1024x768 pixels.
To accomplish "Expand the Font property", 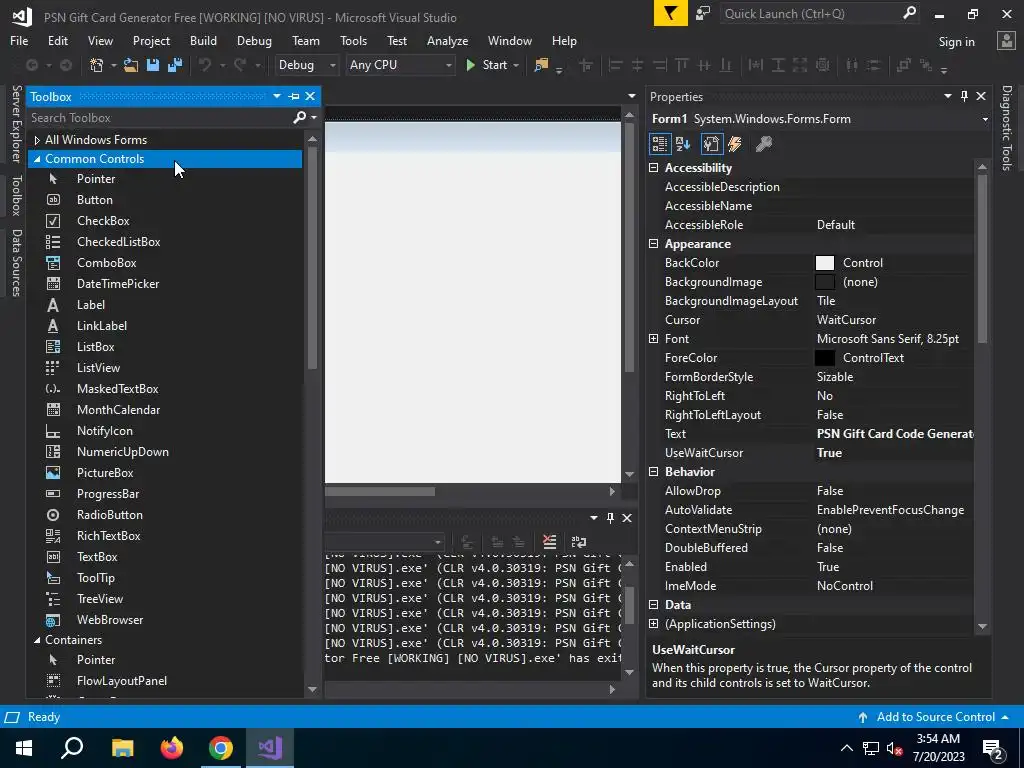I will 653,338.
